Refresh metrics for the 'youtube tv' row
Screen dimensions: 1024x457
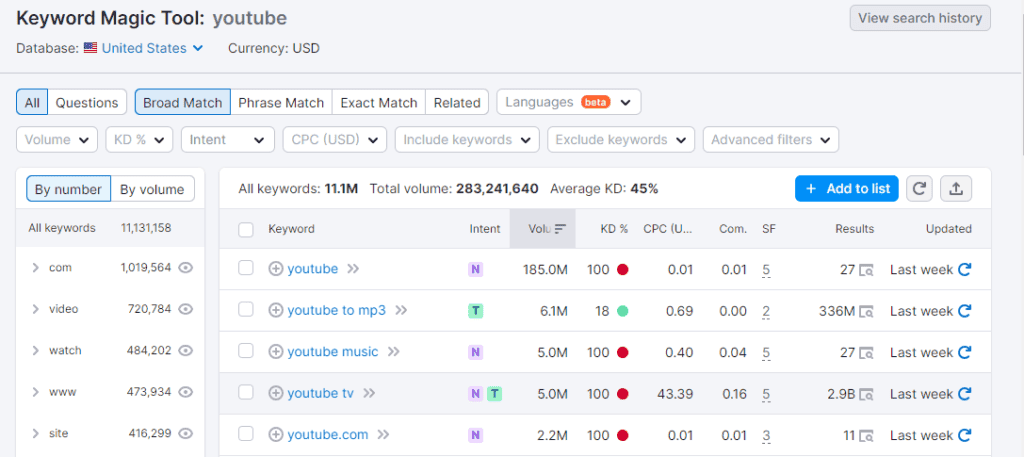[x=965, y=394]
